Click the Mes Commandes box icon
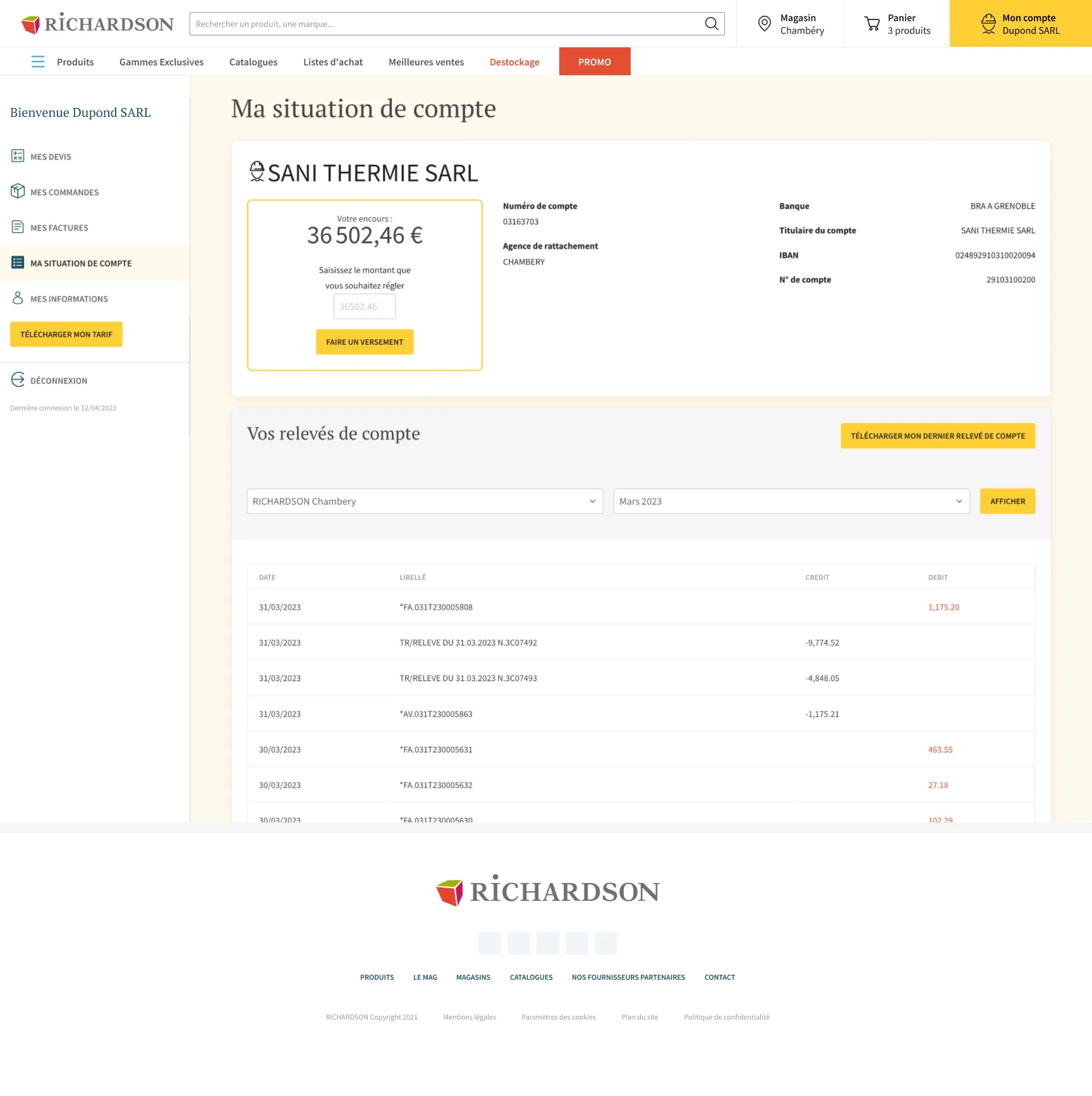 click(18, 191)
